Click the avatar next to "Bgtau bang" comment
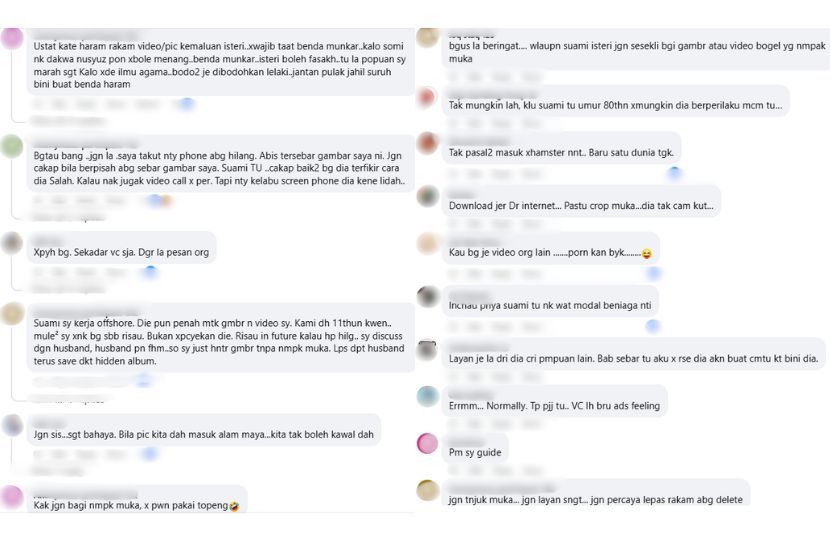Viewport: 830px width, 553px height. tap(12, 146)
